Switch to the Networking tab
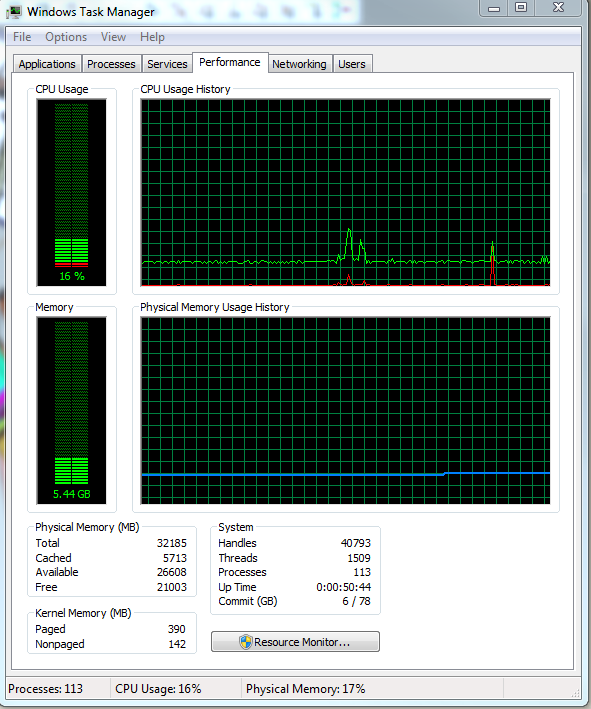 pos(299,64)
